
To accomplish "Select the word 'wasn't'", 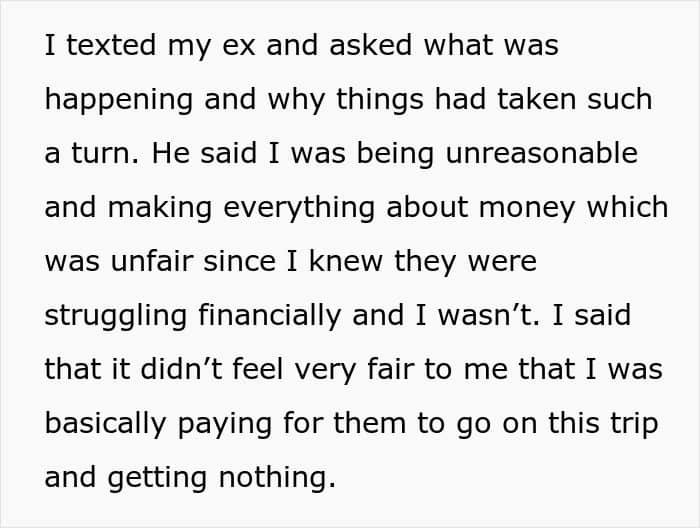I will click(486, 315).
